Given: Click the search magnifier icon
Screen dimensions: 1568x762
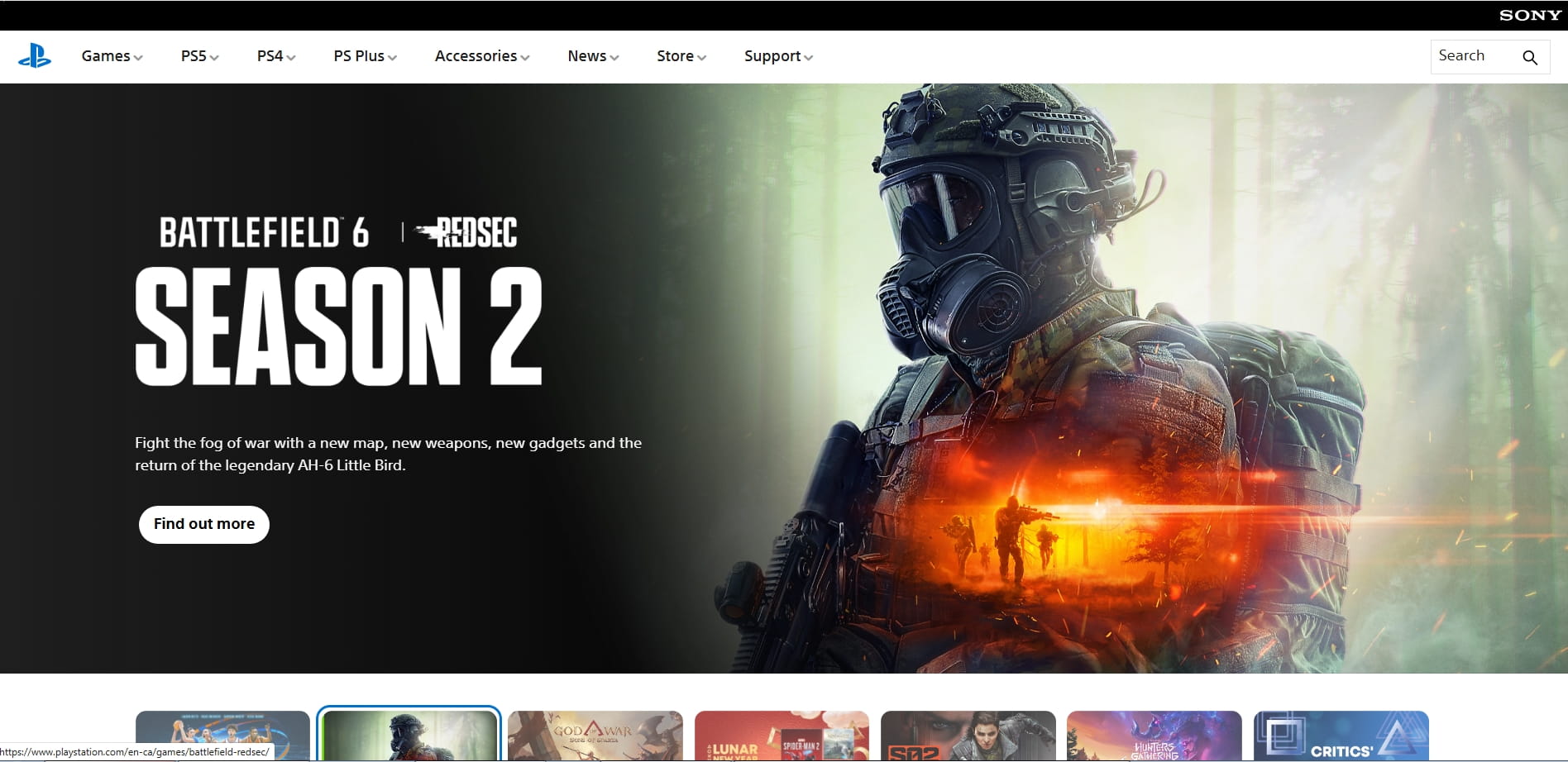Looking at the screenshot, I should [1529, 57].
